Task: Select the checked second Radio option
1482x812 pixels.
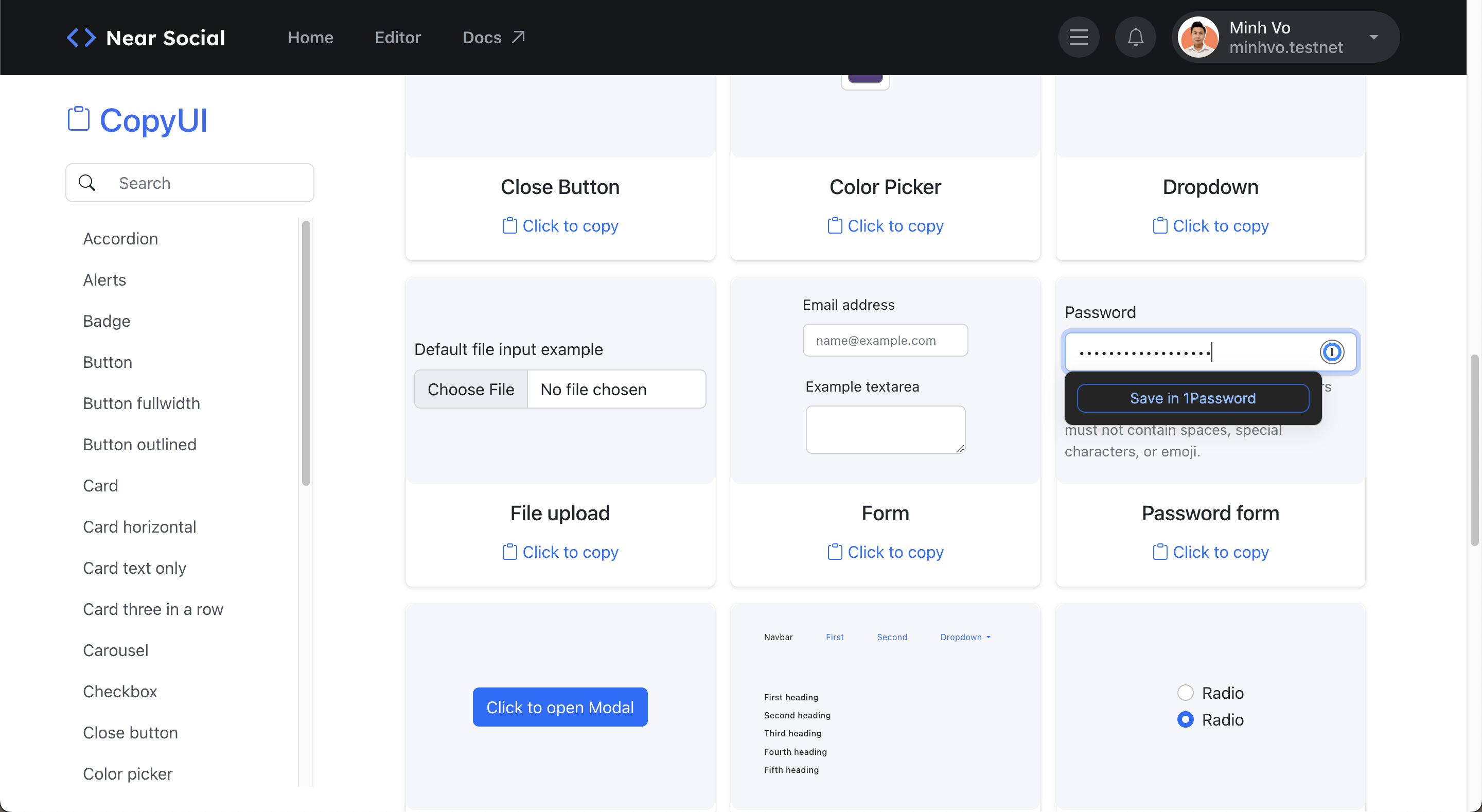Action: coord(1185,719)
